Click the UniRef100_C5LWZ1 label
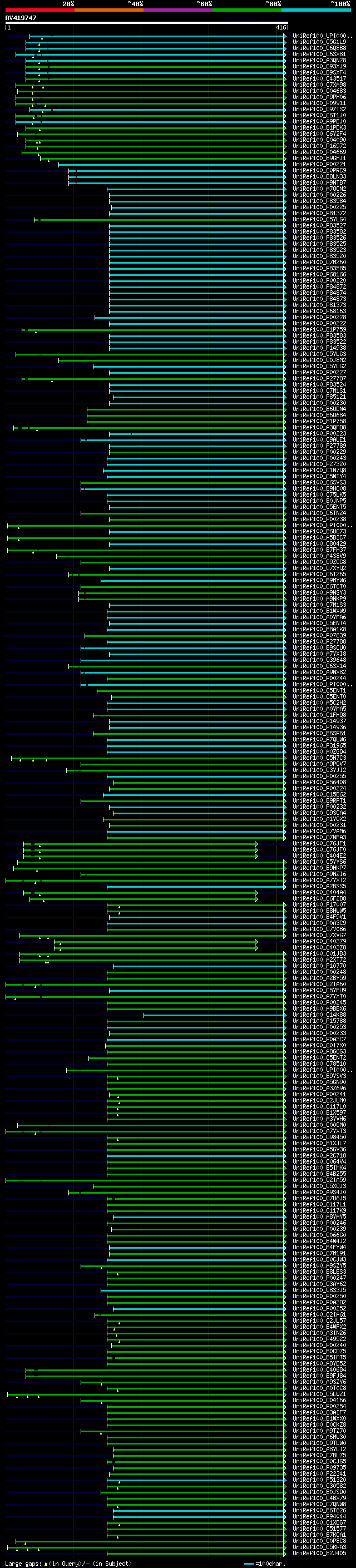This screenshot has width=356, height=1568. click(319, 1394)
